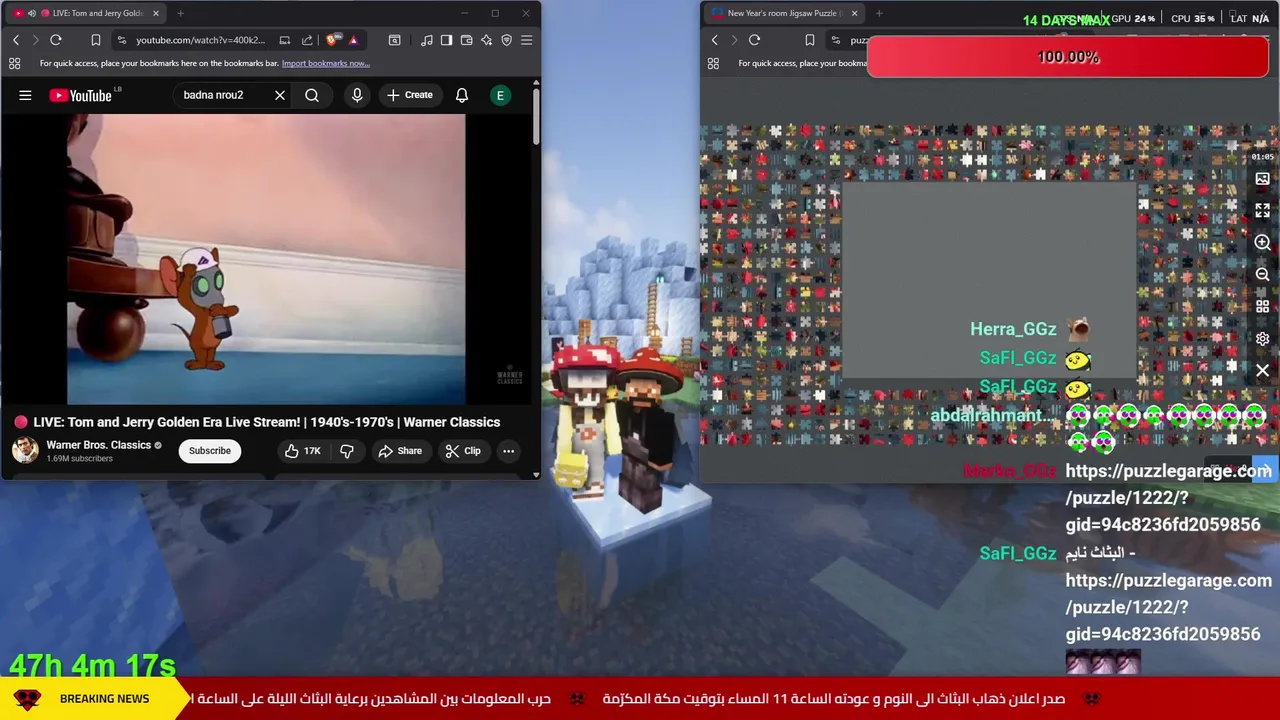Click the puzzle's empty gray assembly board
Viewport: 1280px width, 720px height.
(988, 281)
